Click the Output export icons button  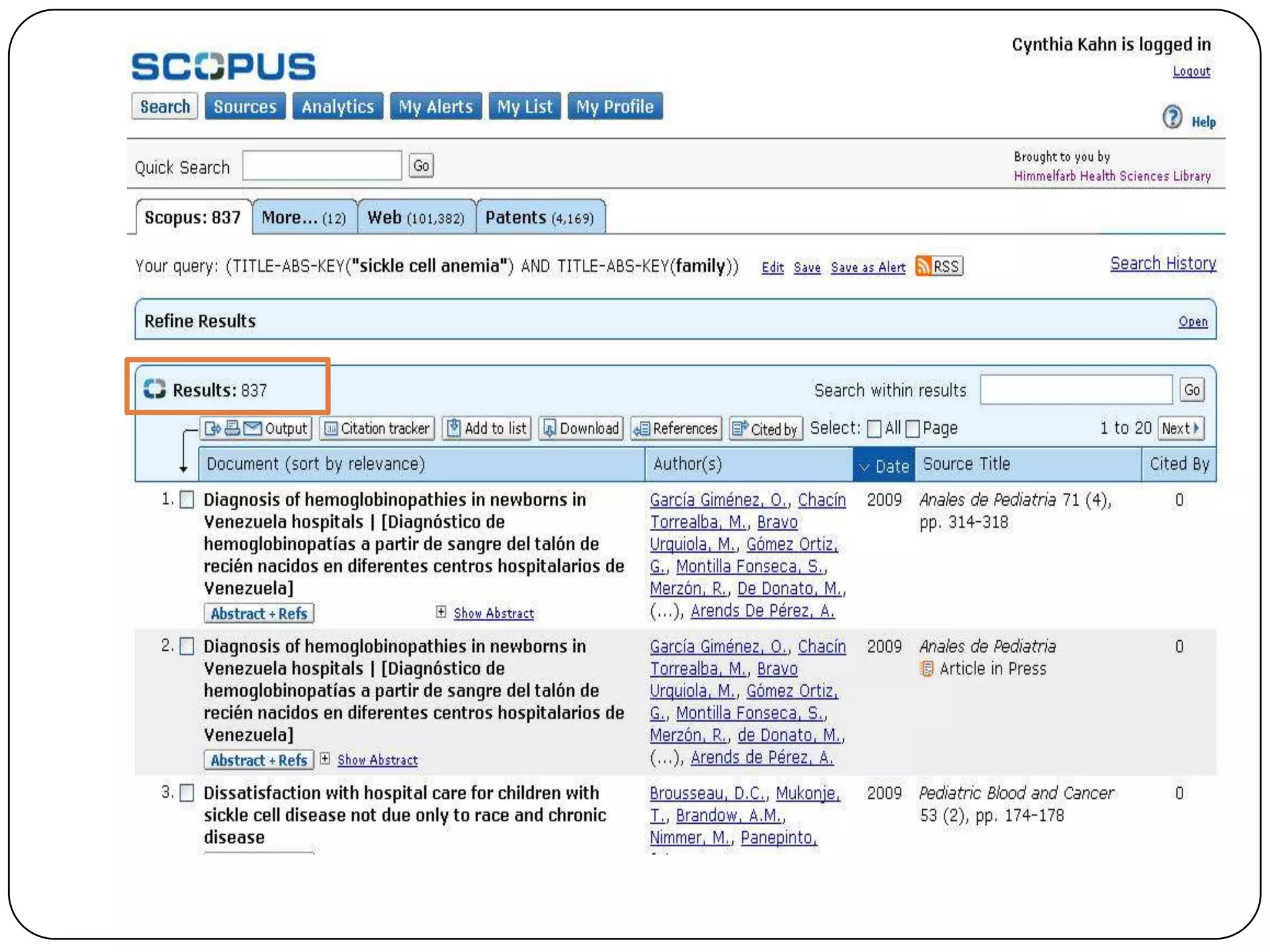(256, 428)
